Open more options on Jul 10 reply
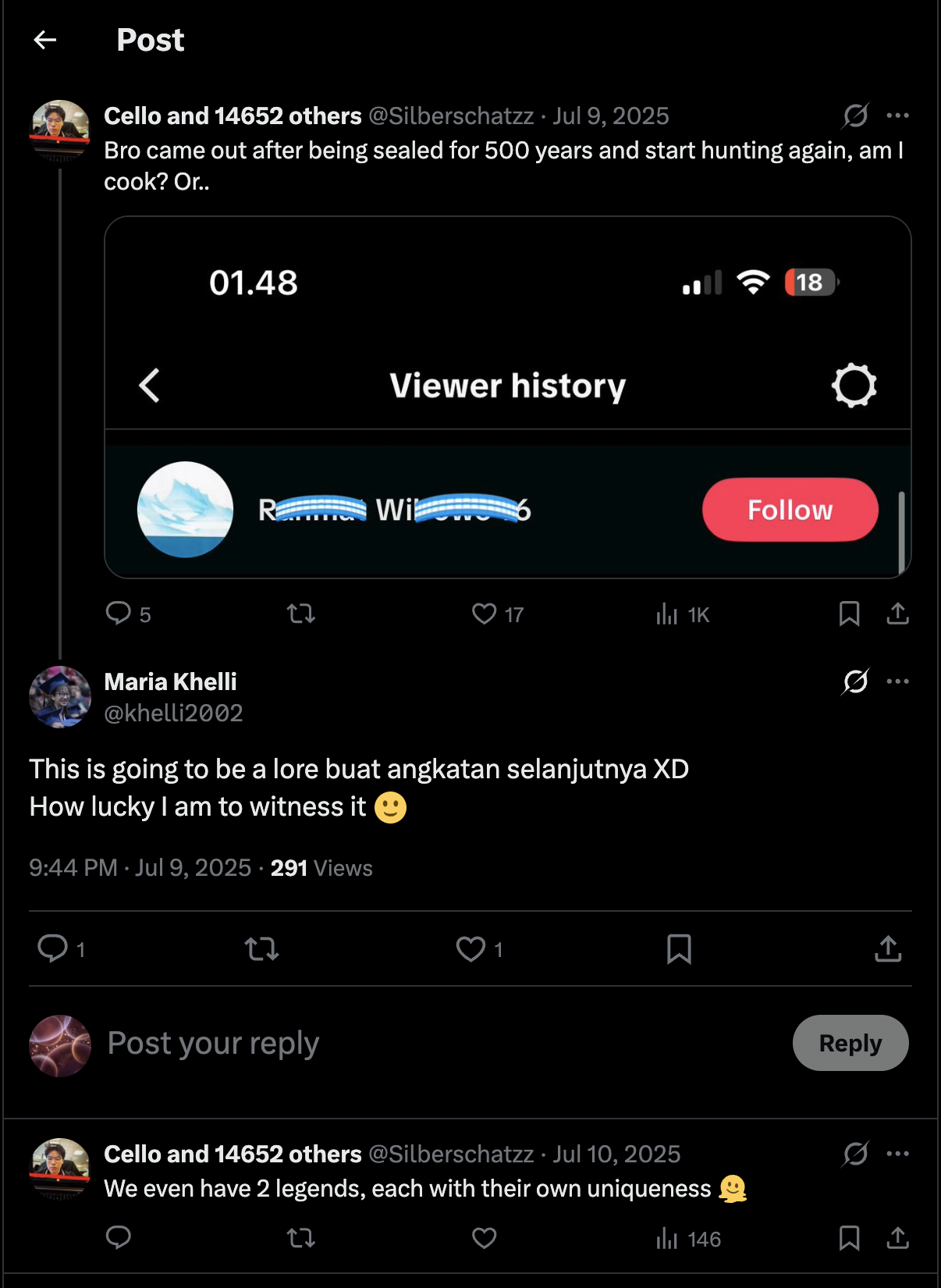 (897, 1154)
